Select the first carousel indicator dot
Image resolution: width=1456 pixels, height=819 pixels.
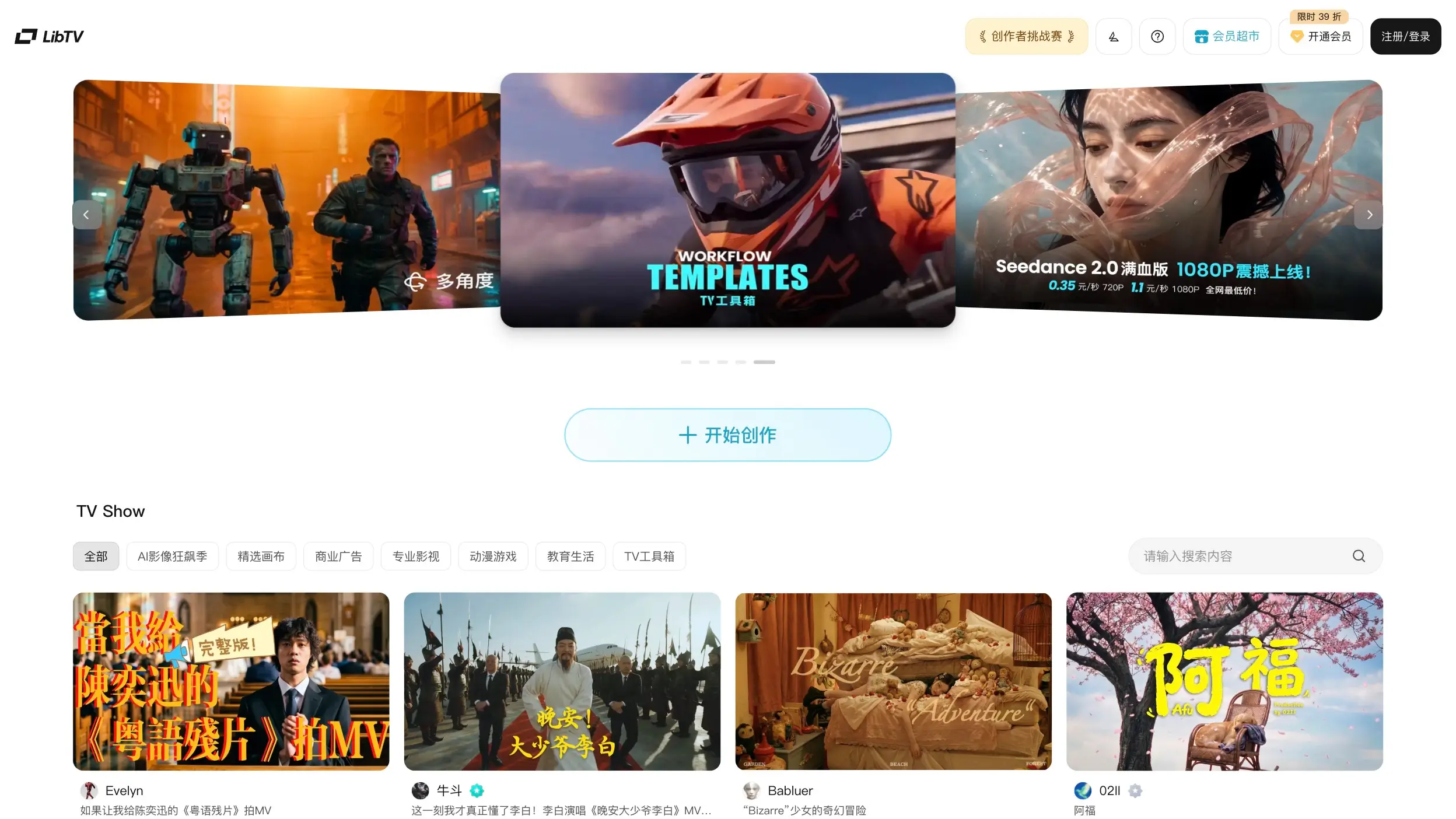tap(686, 362)
